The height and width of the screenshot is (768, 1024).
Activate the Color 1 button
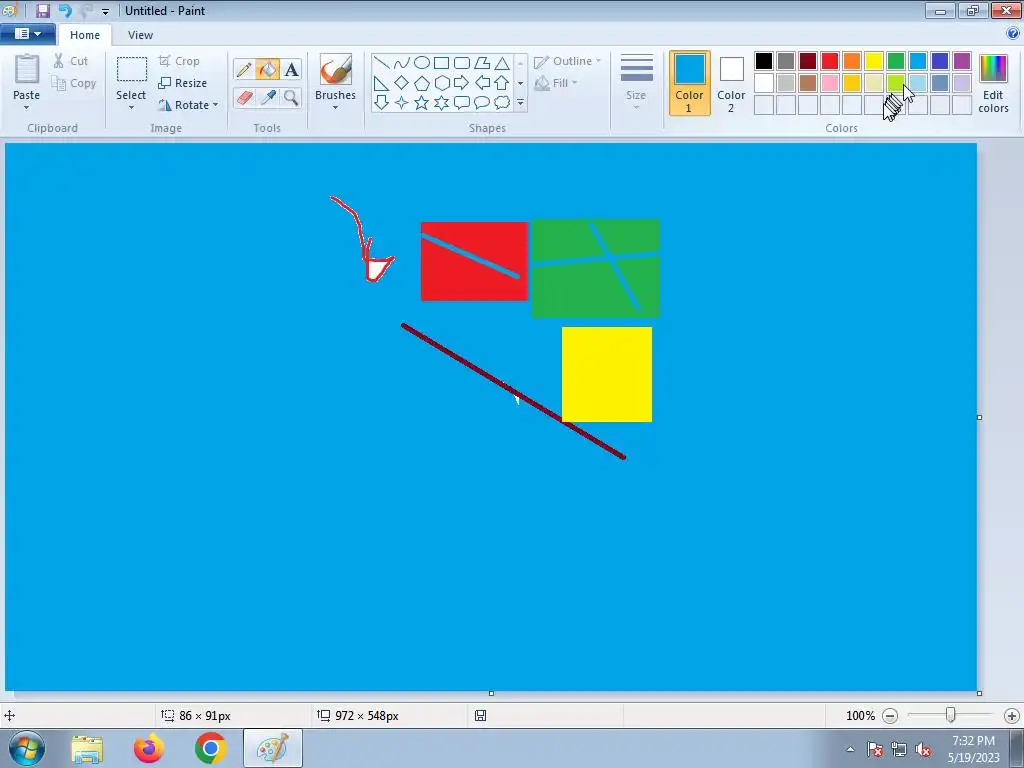pos(689,83)
